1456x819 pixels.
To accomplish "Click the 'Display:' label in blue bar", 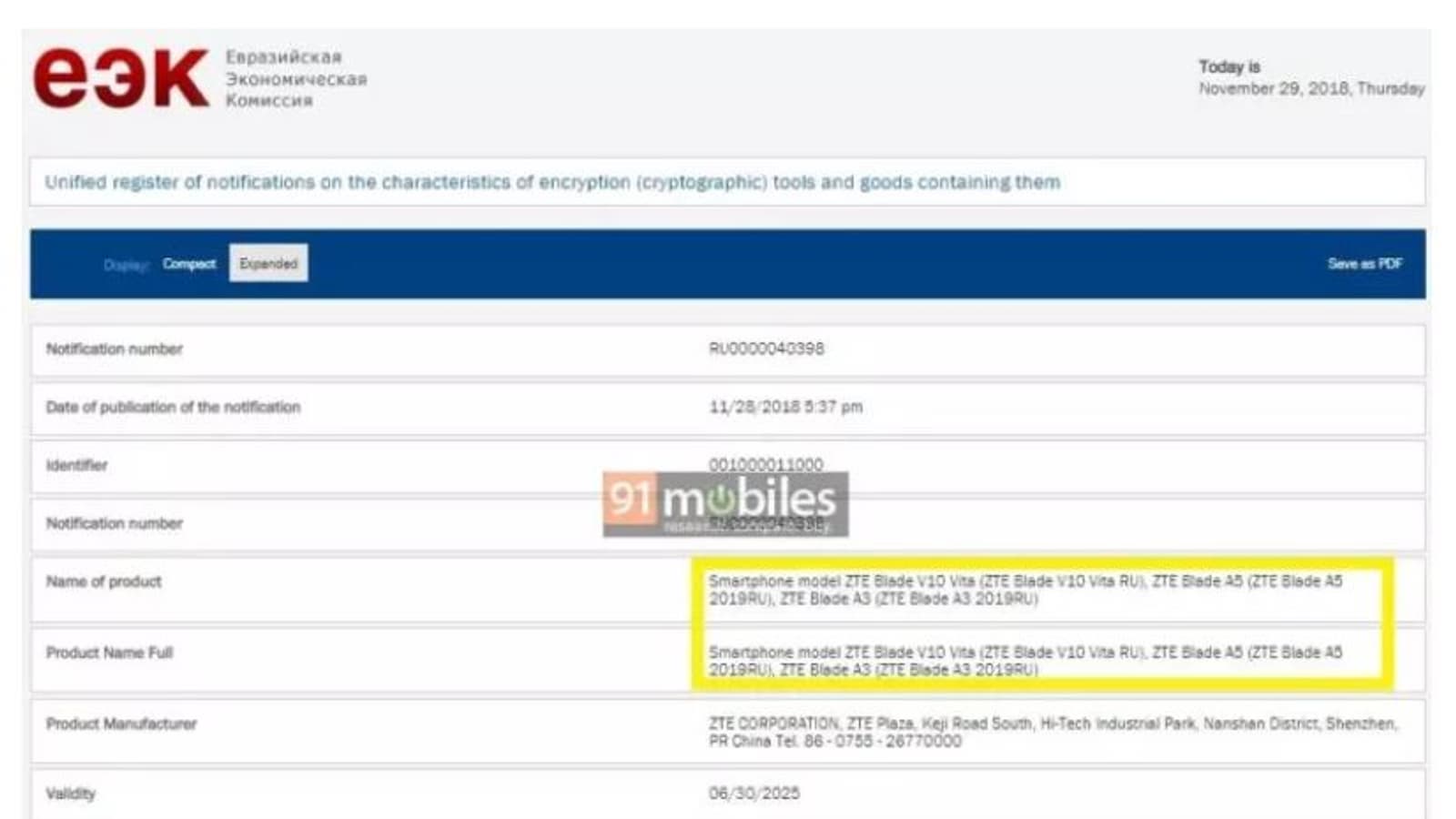I will 126,265.
